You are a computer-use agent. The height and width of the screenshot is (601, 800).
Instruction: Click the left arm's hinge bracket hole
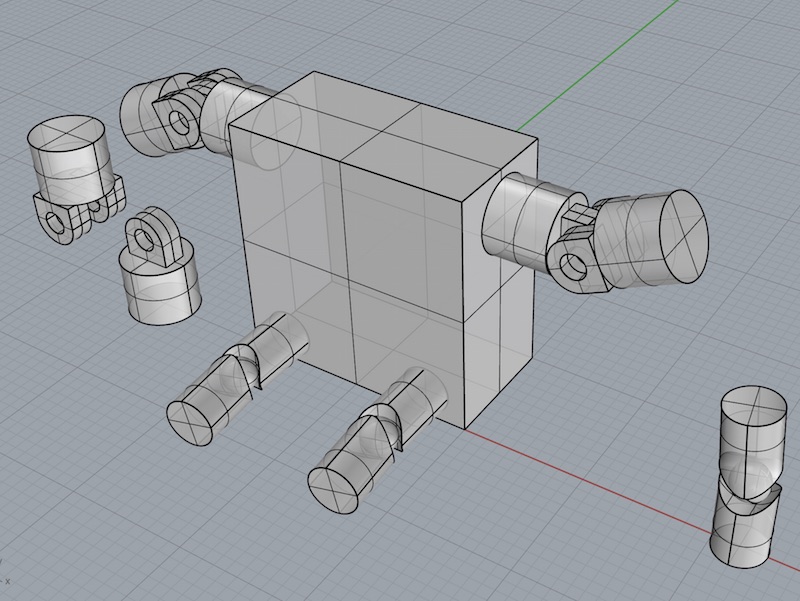click(x=179, y=122)
